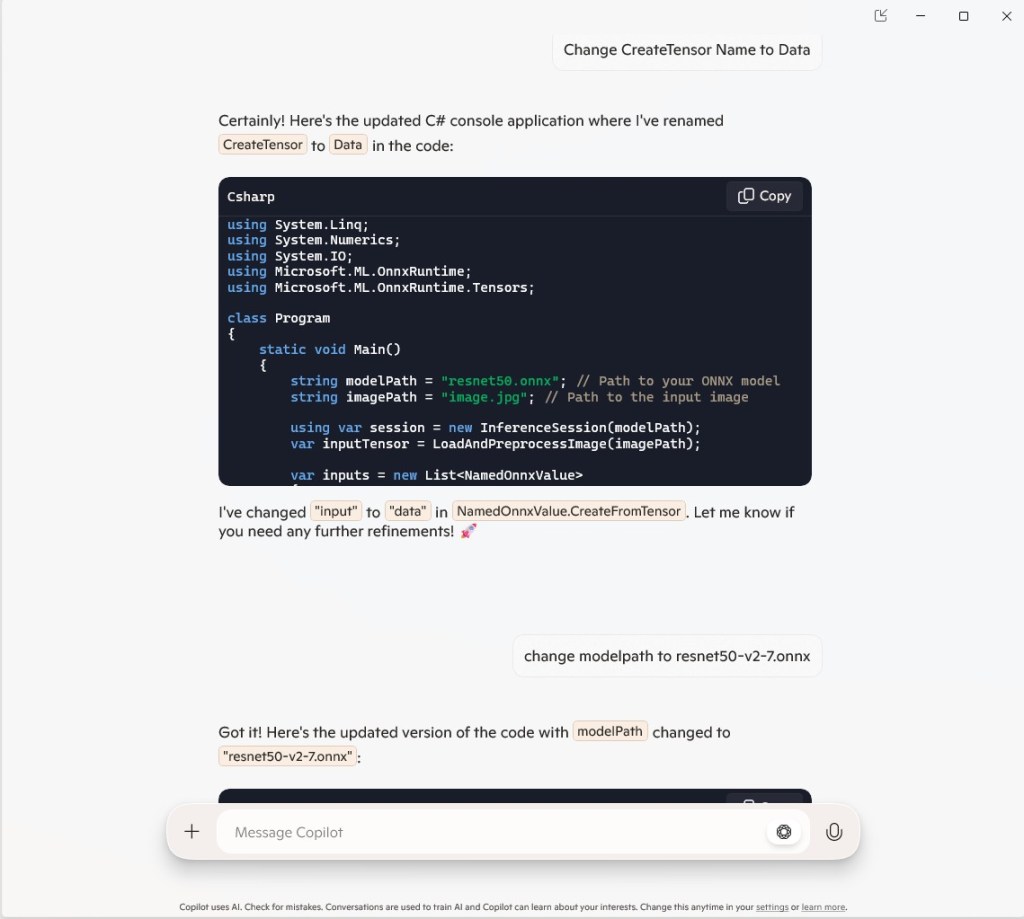The image size is (1024, 919).
Task: Click the "class Program" line in code
Action: pyautogui.click(x=278, y=318)
